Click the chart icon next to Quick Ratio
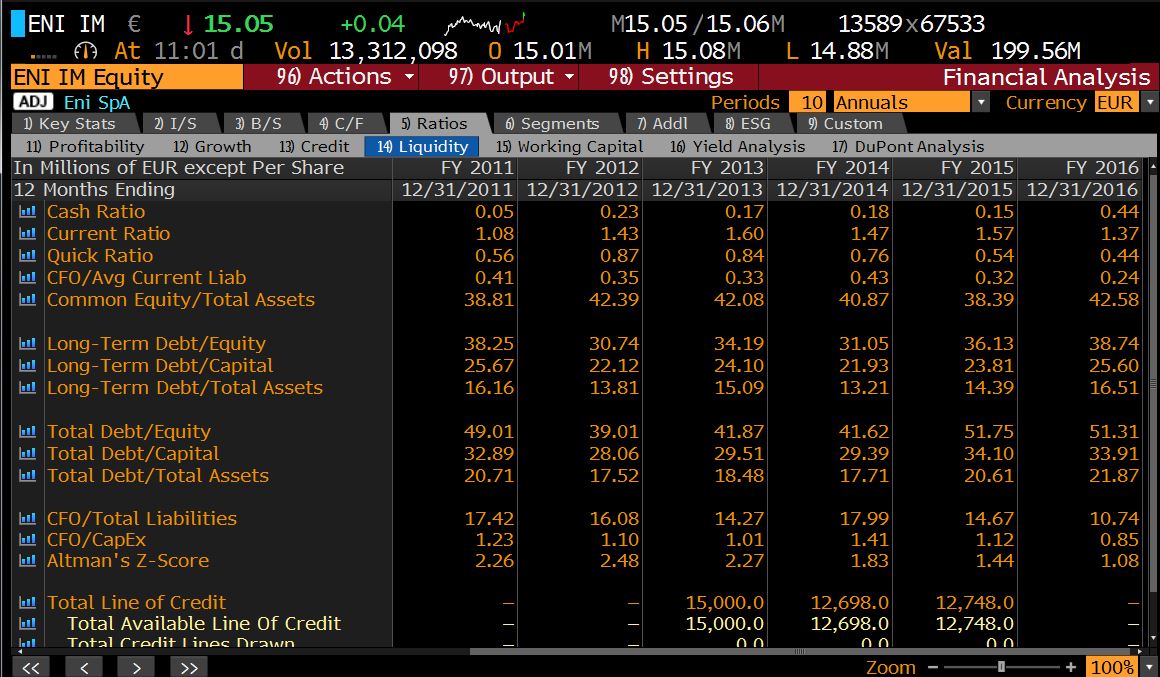 pos(27,256)
